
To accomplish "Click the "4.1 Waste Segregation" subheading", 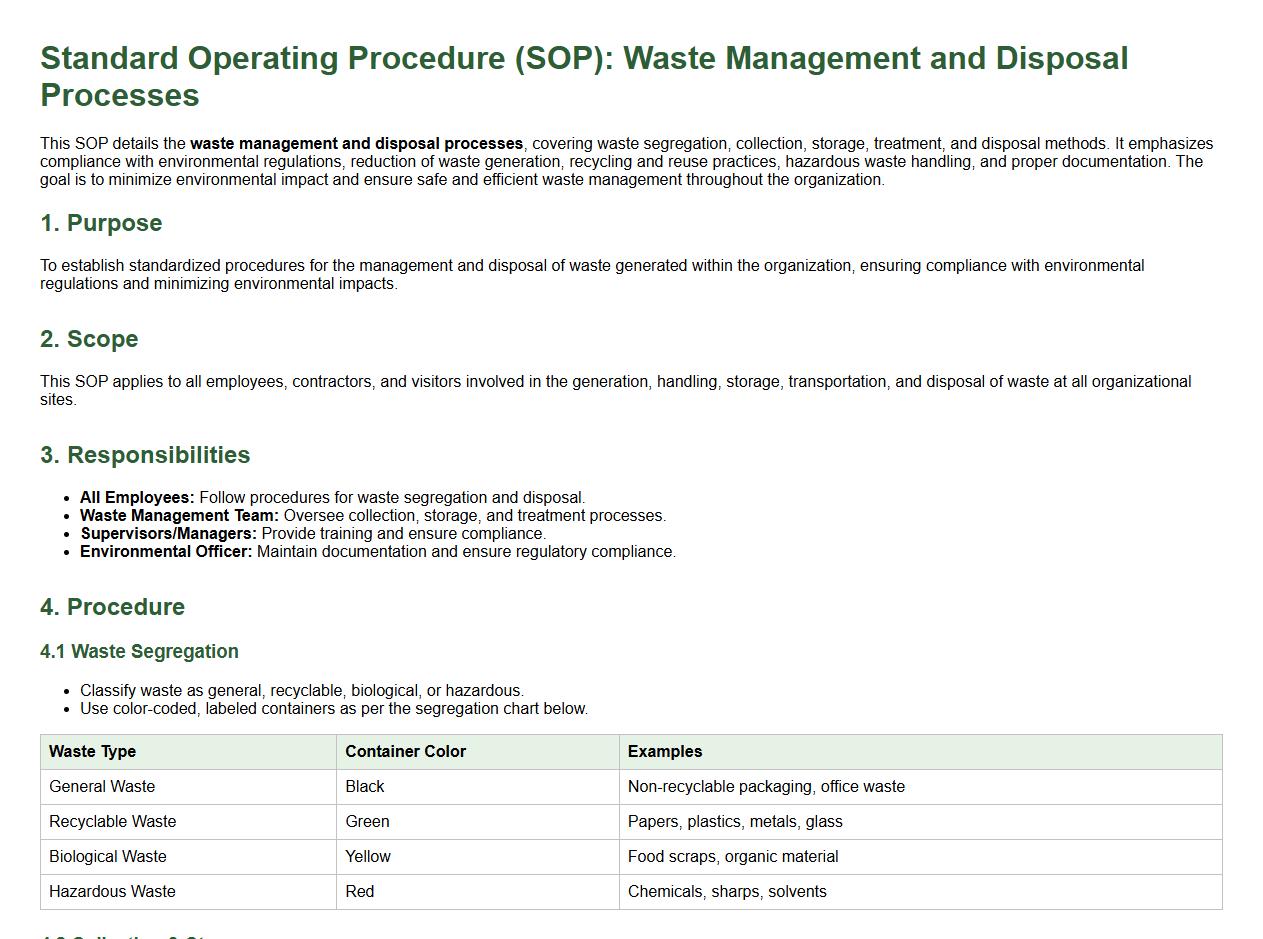I will (x=139, y=651).
